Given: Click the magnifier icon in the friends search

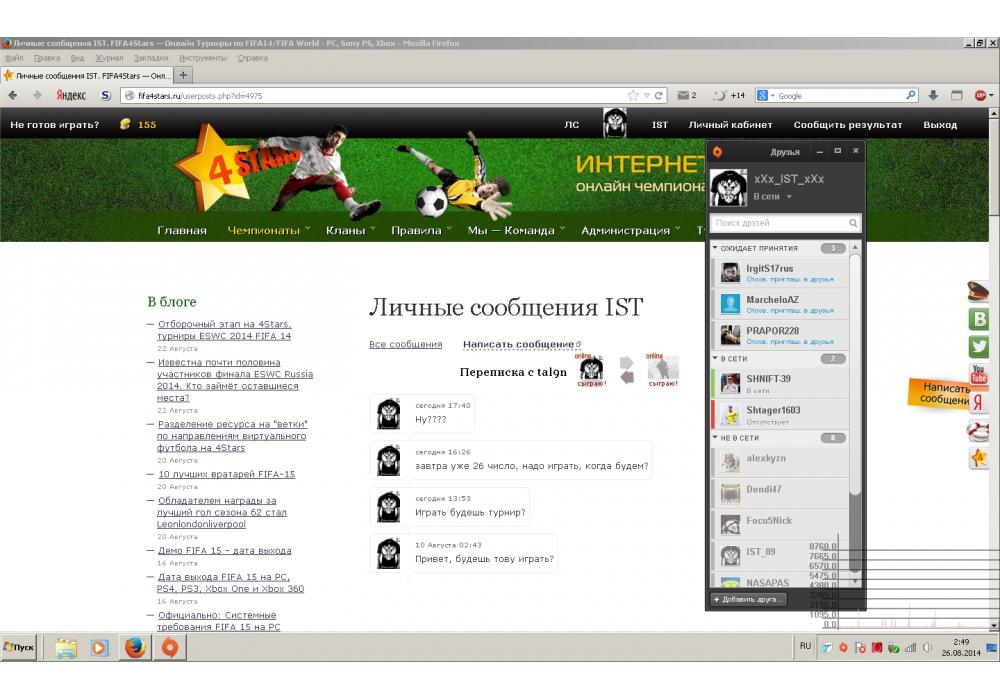Looking at the screenshot, I should (853, 223).
